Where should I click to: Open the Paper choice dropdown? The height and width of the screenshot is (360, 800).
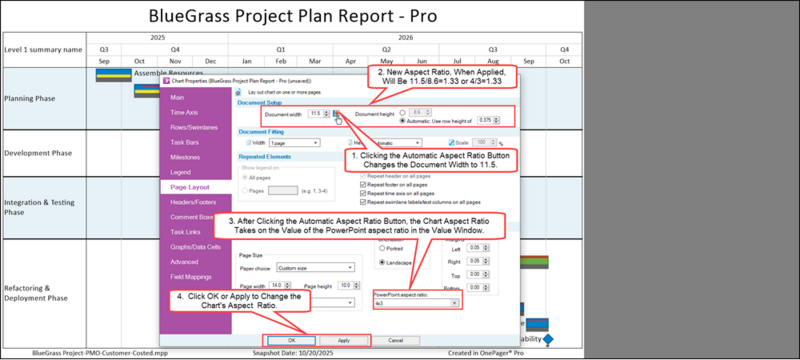[315, 267]
